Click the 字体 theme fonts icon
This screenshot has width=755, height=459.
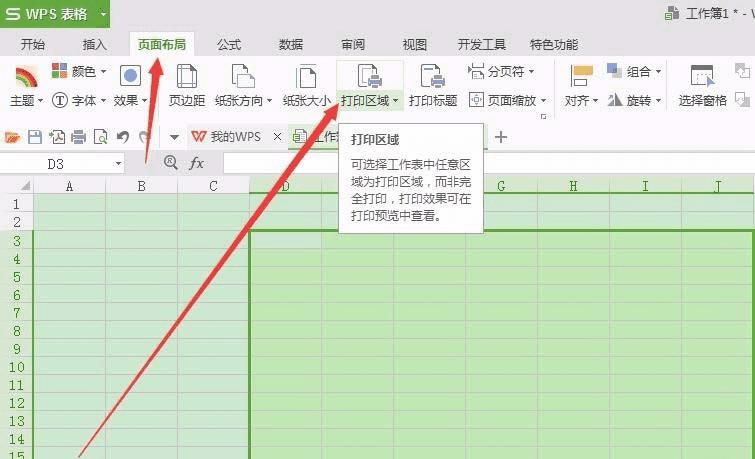coord(60,100)
